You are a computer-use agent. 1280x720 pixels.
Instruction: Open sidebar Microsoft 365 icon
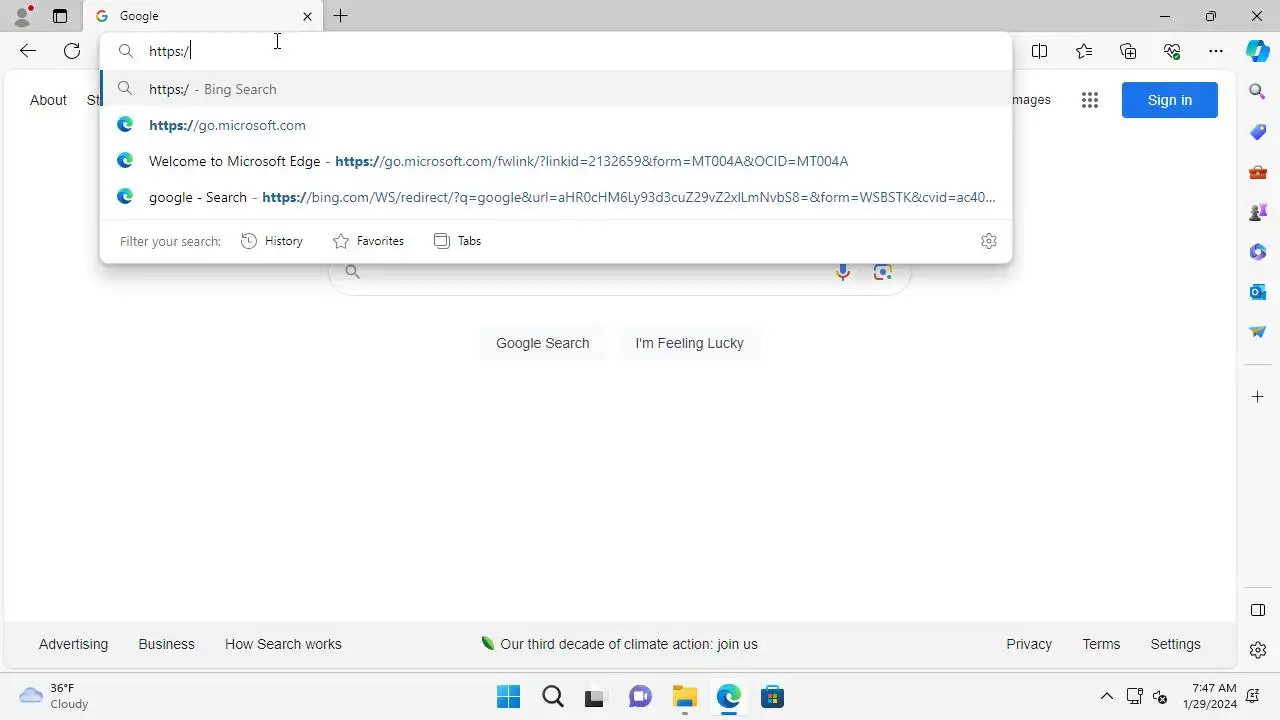point(1258,252)
